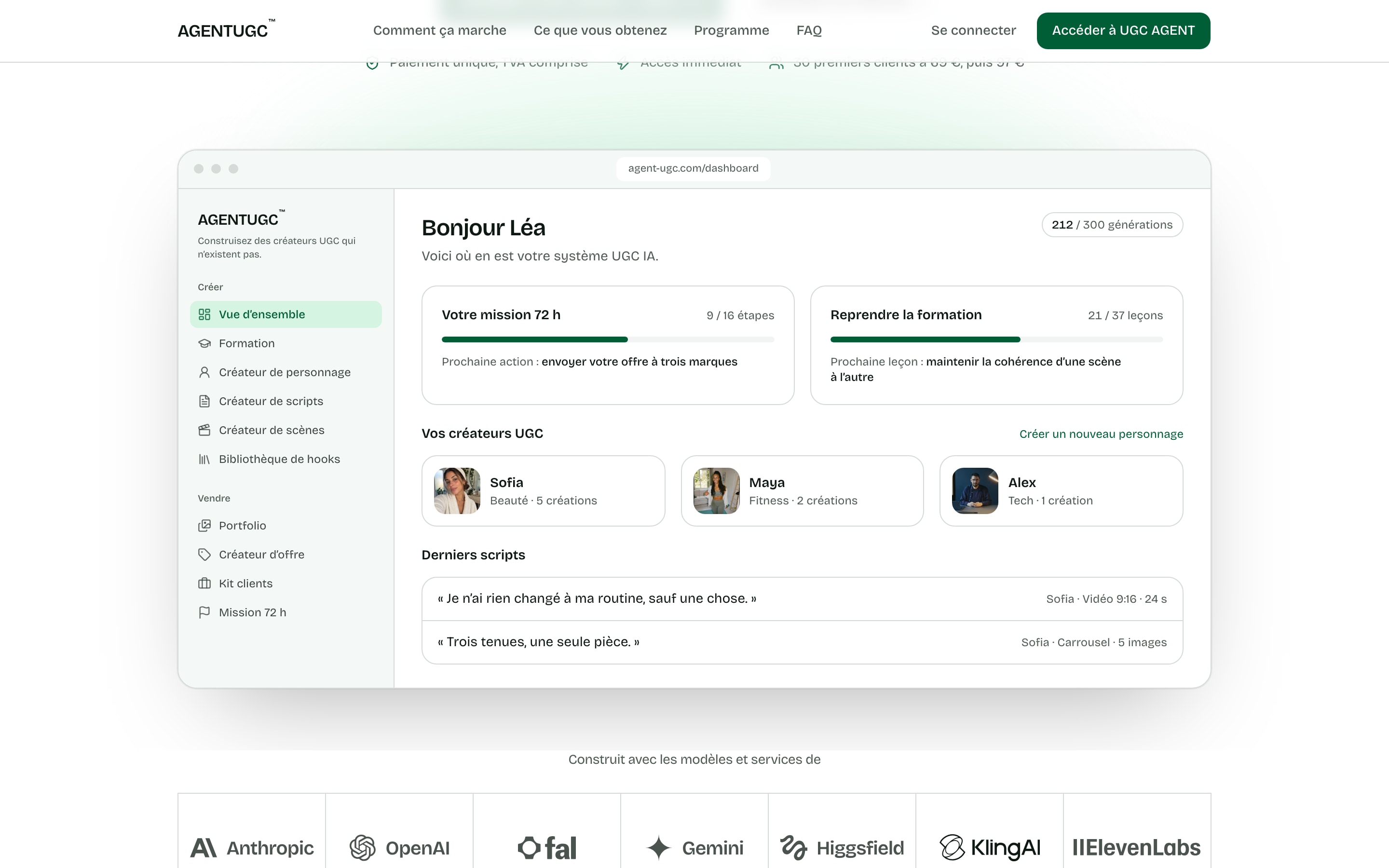Viewport: 1389px width, 868px height.
Task: Click "Sofia · Carrousel · 5 images" text
Action: point(1094,642)
